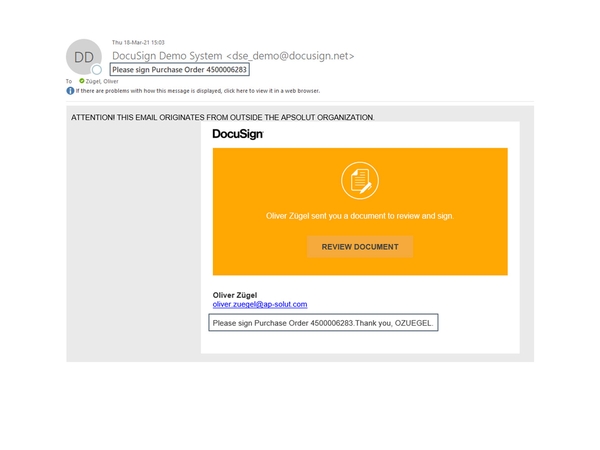Click the DD sender avatar circle

pyautogui.click(x=83, y=57)
